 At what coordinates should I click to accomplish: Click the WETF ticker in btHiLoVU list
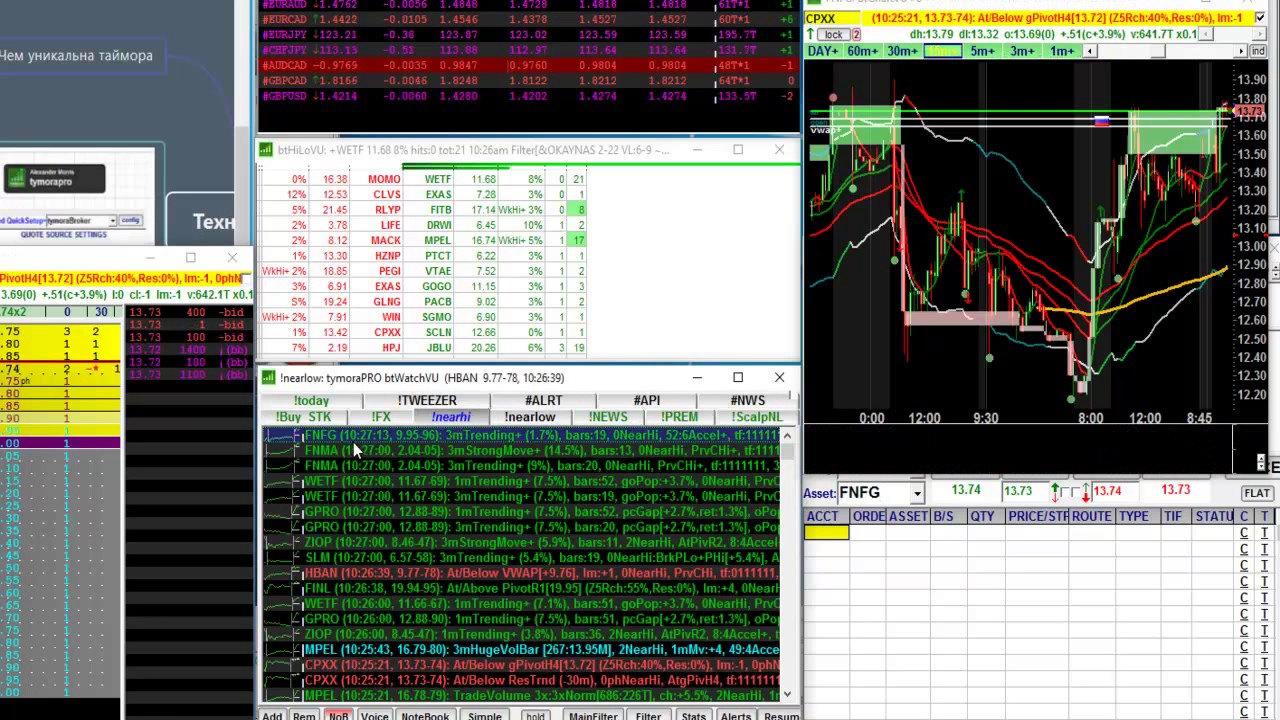437,179
